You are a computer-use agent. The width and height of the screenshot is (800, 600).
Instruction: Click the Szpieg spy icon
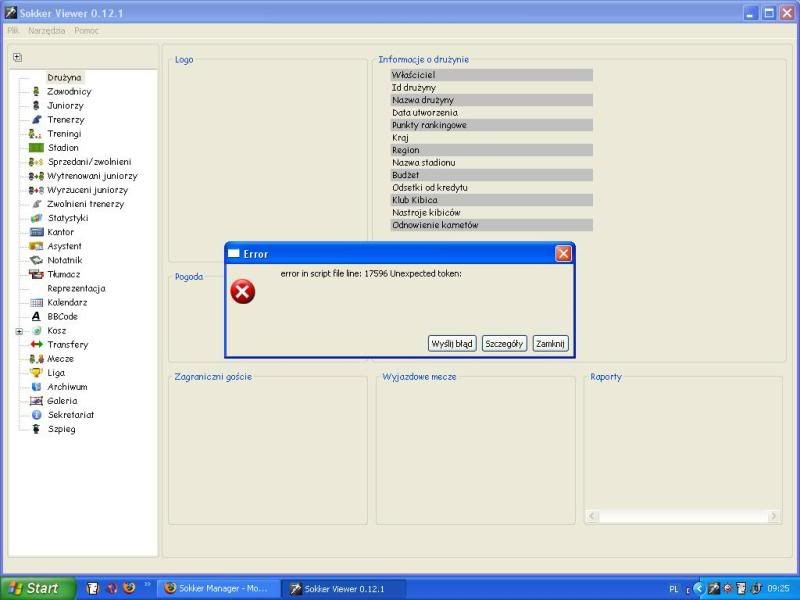37,429
